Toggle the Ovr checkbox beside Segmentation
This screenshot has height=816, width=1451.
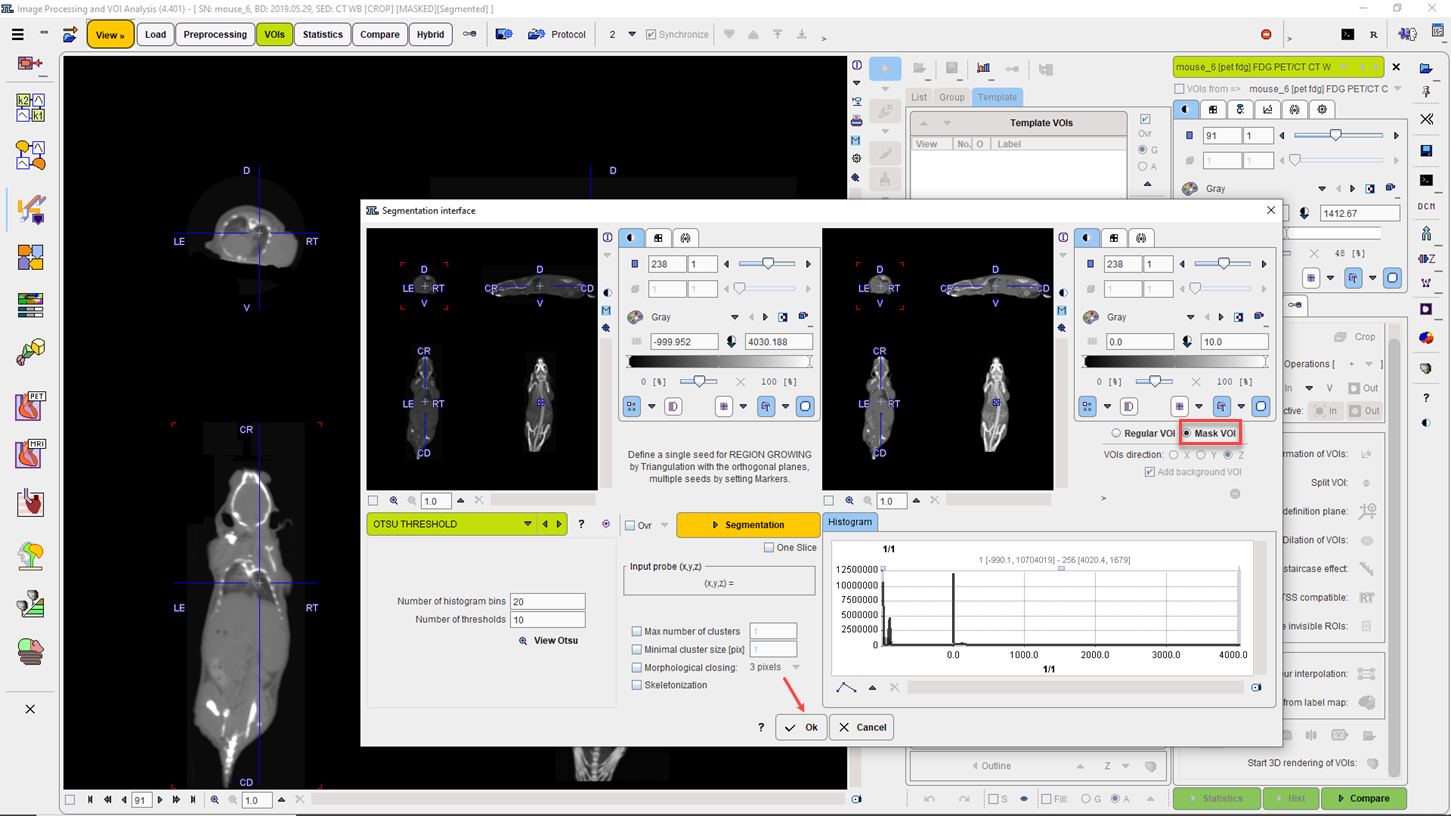click(630, 525)
